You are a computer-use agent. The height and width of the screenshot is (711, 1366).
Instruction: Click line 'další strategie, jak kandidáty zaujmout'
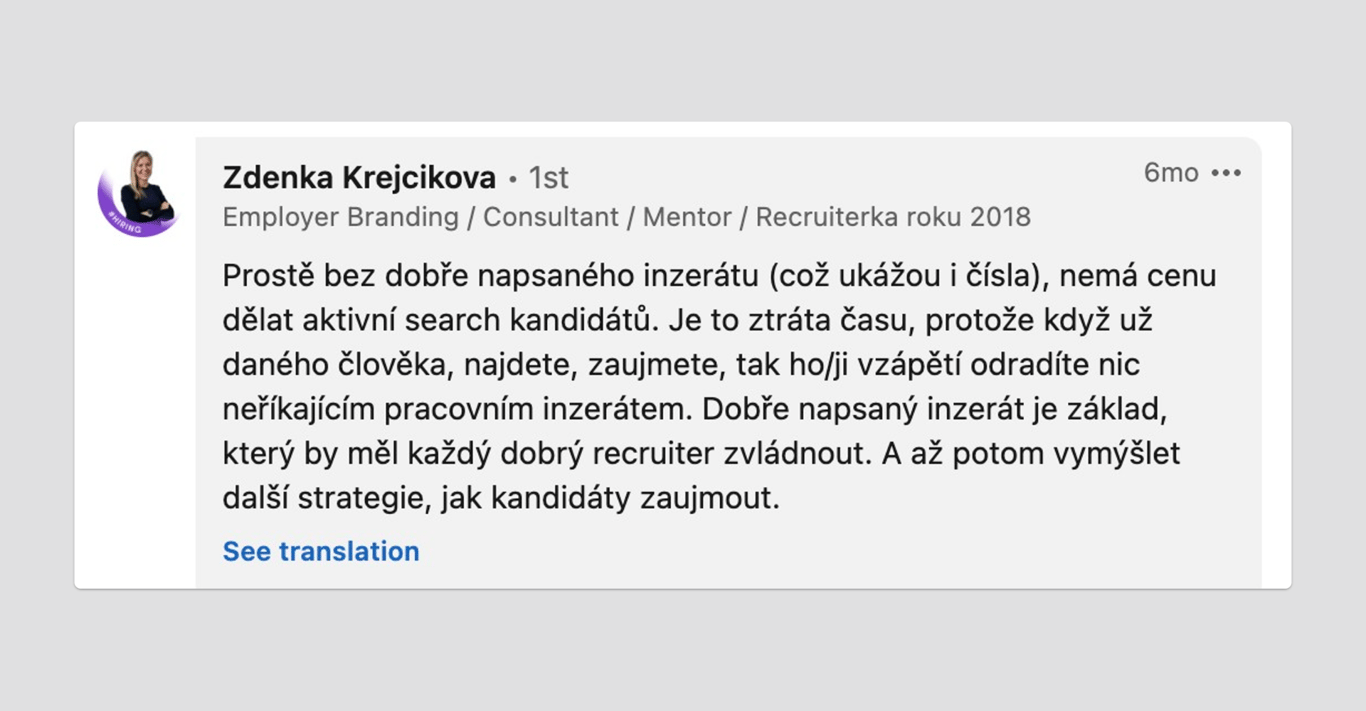pyautogui.click(x=500, y=498)
